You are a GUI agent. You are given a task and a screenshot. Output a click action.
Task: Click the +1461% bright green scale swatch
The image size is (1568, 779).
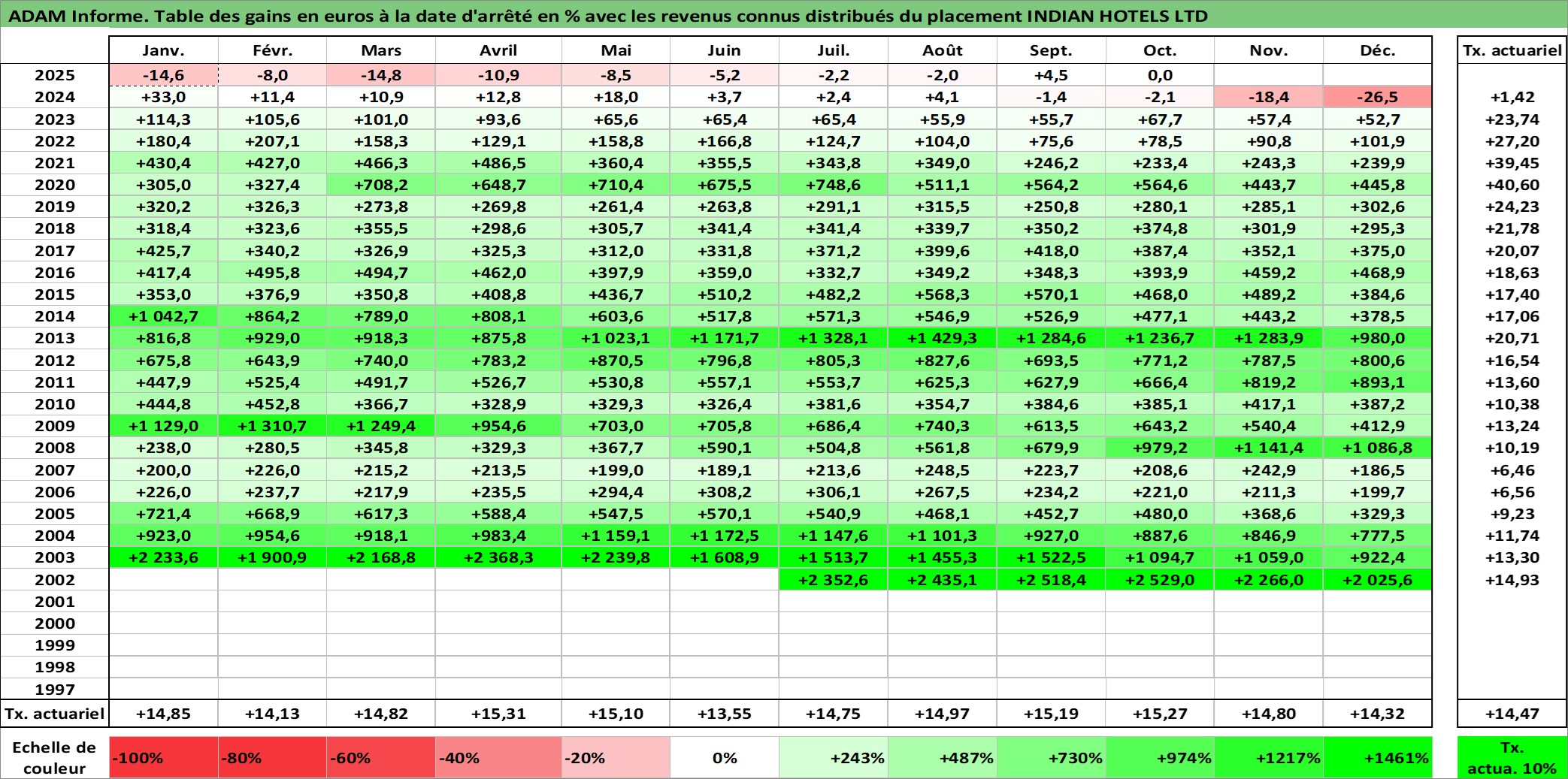[x=1377, y=757]
